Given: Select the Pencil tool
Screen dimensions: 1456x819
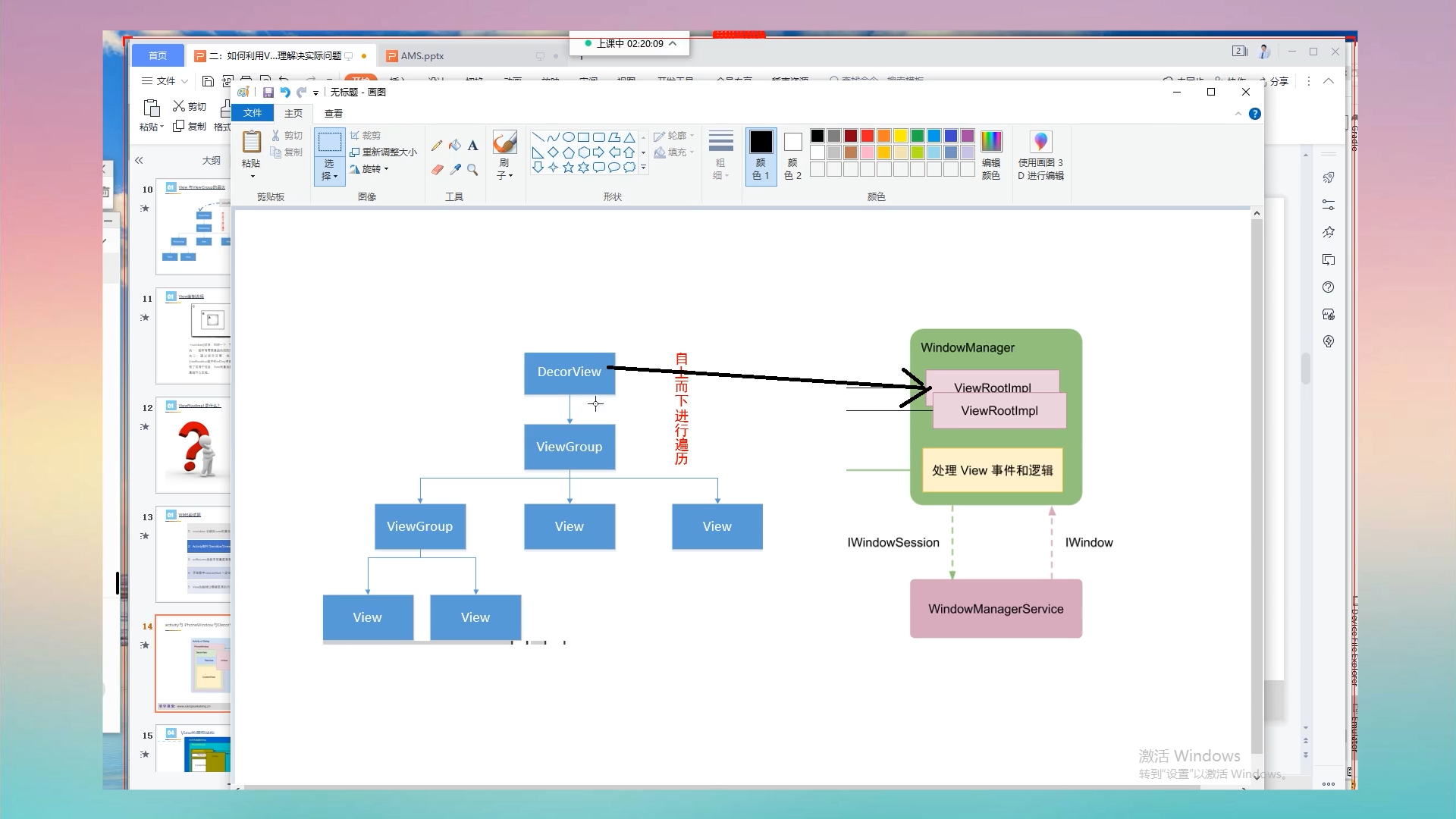Looking at the screenshot, I should pyautogui.click(x=437, y=146).
